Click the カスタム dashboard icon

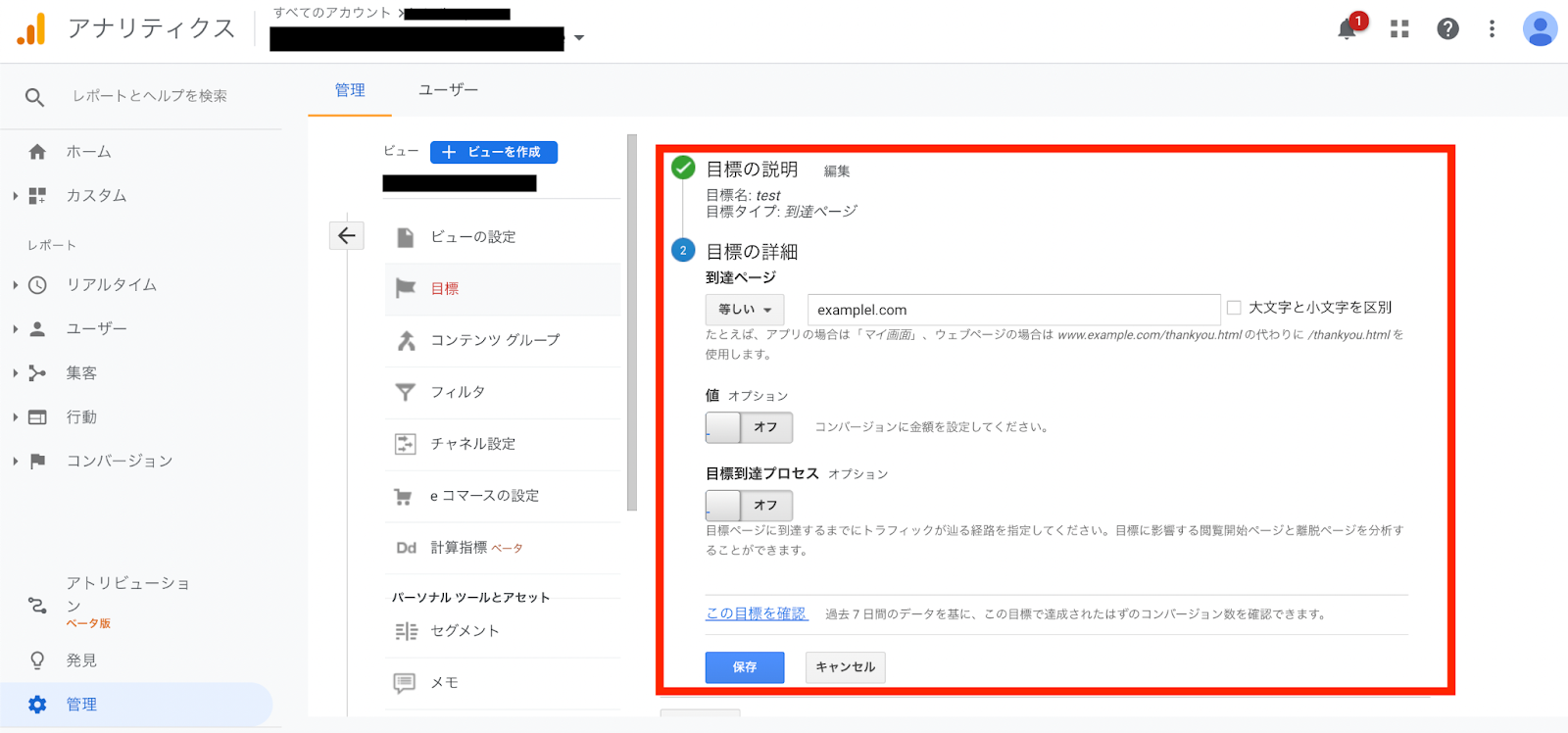point(37,196)
